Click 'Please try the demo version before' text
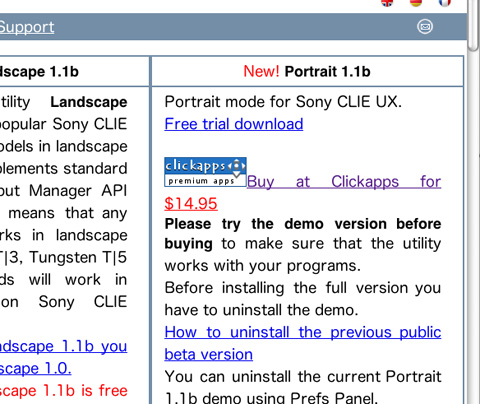Viewport: 480px width, 404px height. pos(303,224)
